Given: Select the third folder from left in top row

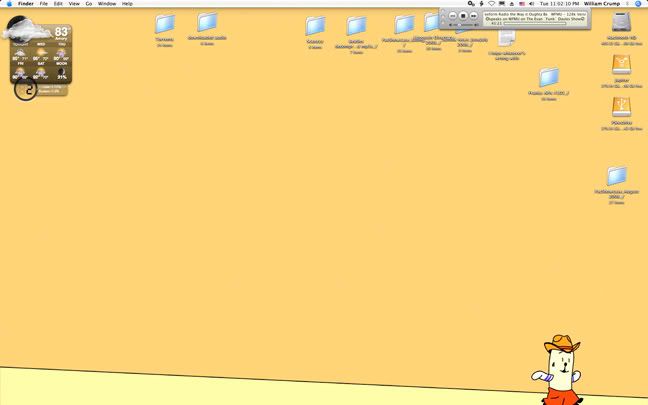Looking at the screenshot, I should point(315,26).
